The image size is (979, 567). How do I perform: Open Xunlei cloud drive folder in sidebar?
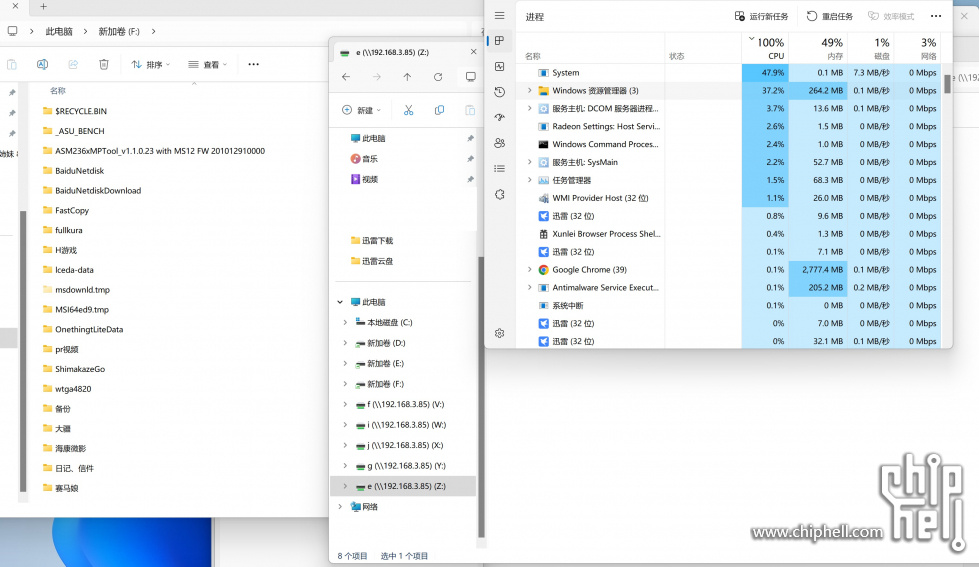click(x=372, y=261)
